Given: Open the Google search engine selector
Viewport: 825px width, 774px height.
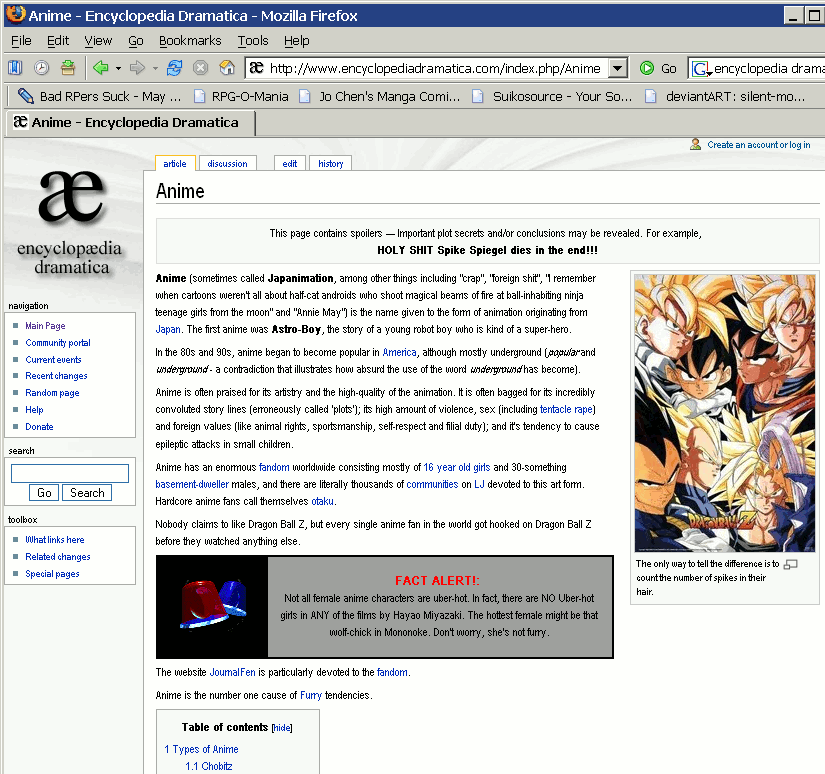Looking at the screenshot, I should [x=701, y=69].
